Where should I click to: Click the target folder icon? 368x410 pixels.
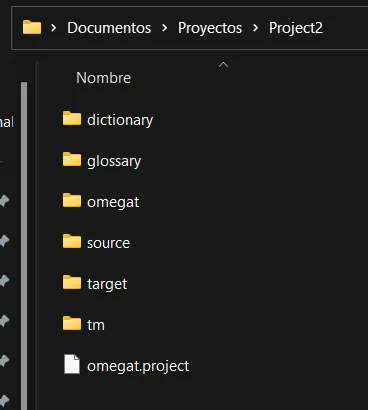tap(72, 282)
